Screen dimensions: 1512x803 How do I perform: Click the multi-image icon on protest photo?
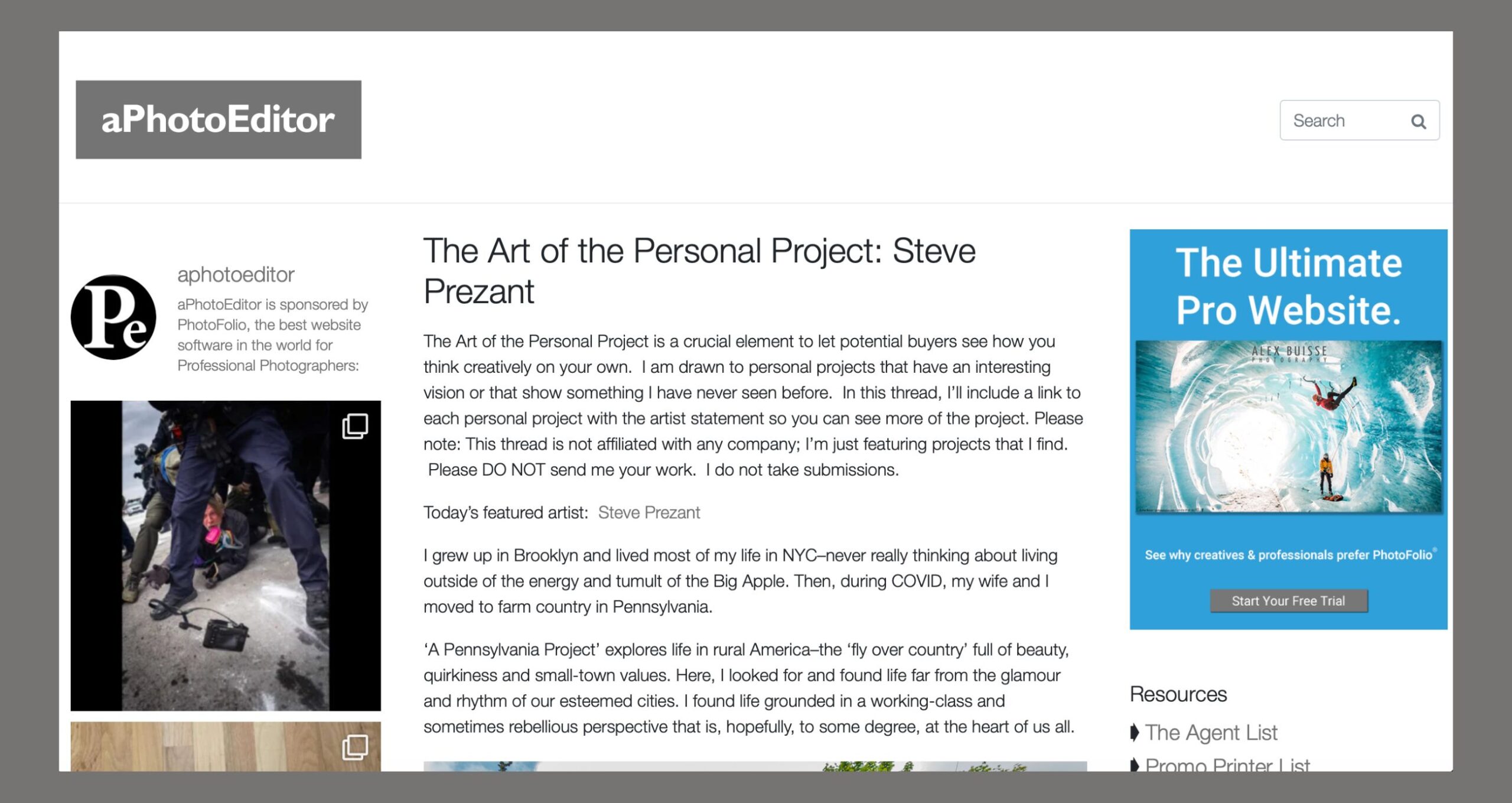pos(355,426)
